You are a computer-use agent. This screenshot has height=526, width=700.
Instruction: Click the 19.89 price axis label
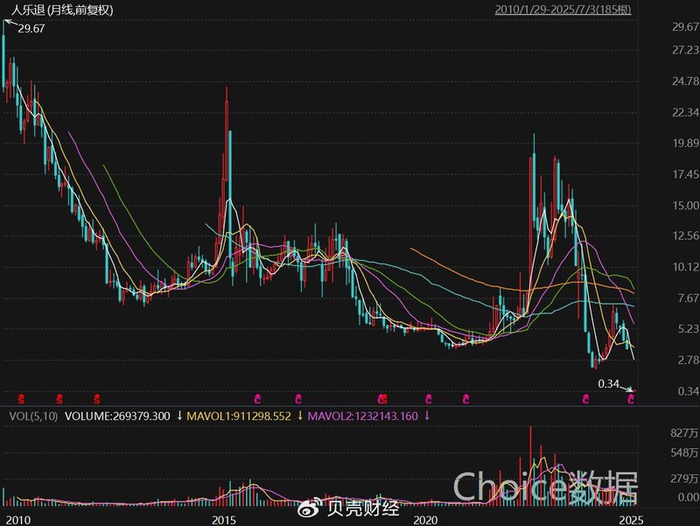click(686, 143)
